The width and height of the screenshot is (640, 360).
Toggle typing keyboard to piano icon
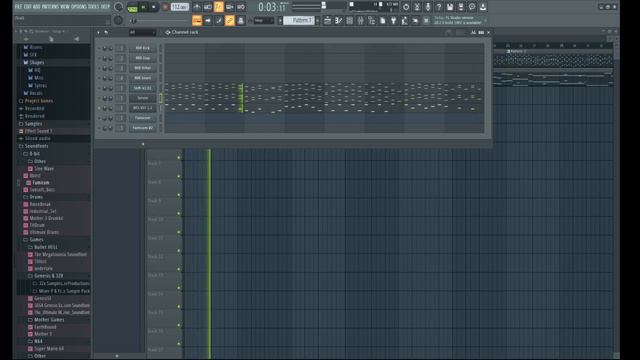tap(197, 20)
